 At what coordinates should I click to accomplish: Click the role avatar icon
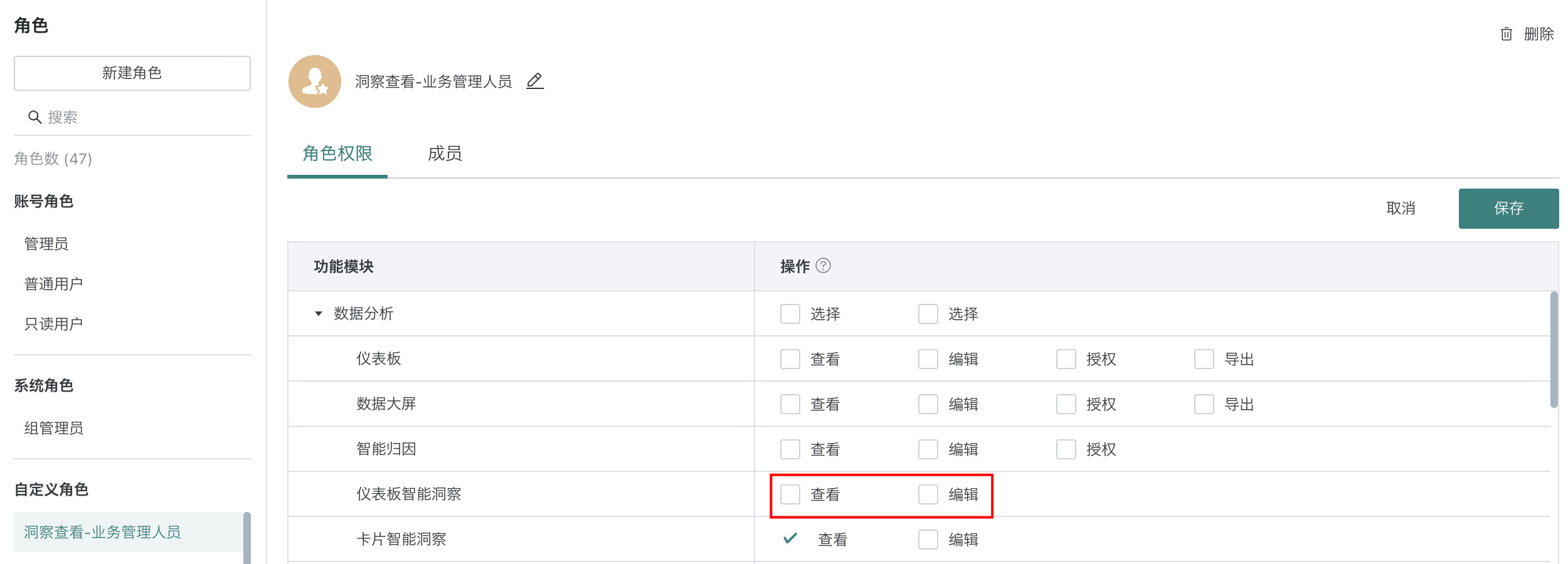(x=315, y=81)
